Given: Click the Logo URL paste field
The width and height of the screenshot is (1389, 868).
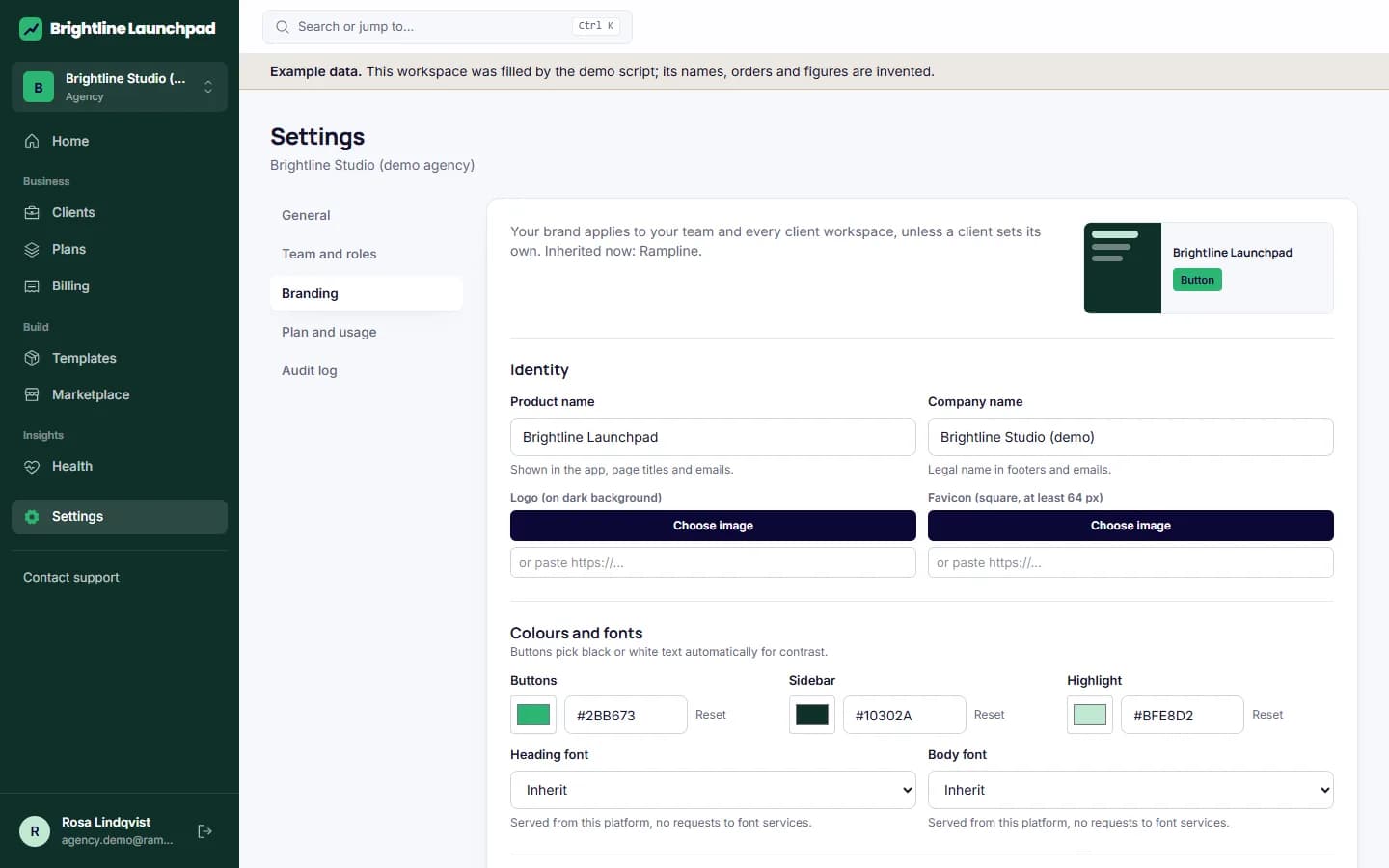Looking at the screenshot, I should point(713,562).
